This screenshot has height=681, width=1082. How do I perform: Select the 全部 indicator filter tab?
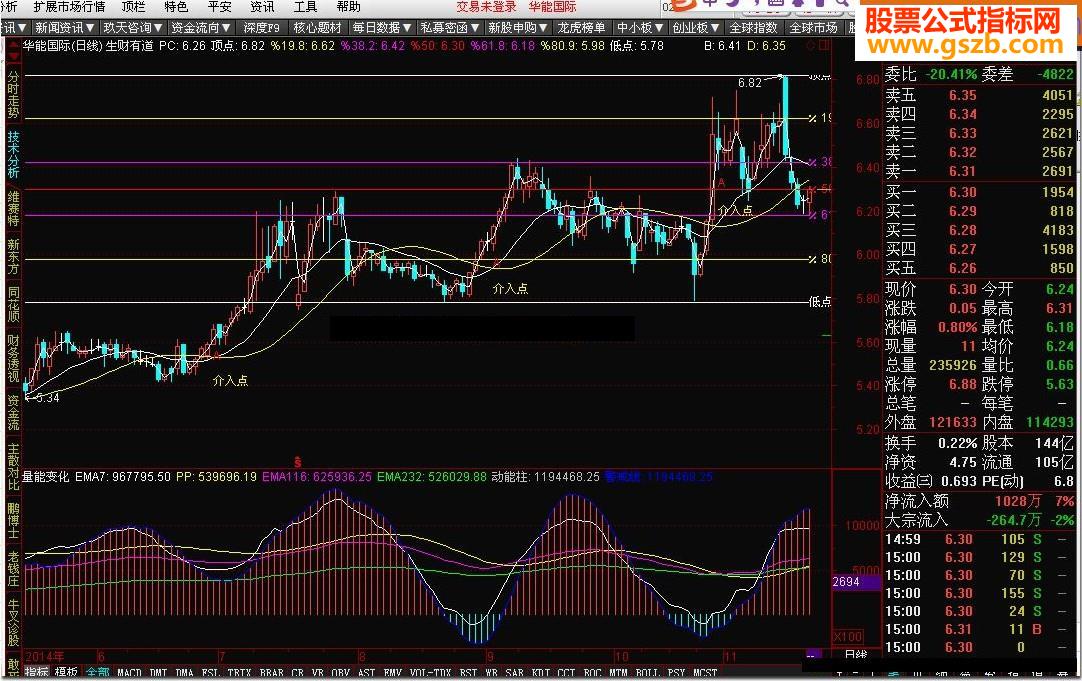tap(97, 672)
